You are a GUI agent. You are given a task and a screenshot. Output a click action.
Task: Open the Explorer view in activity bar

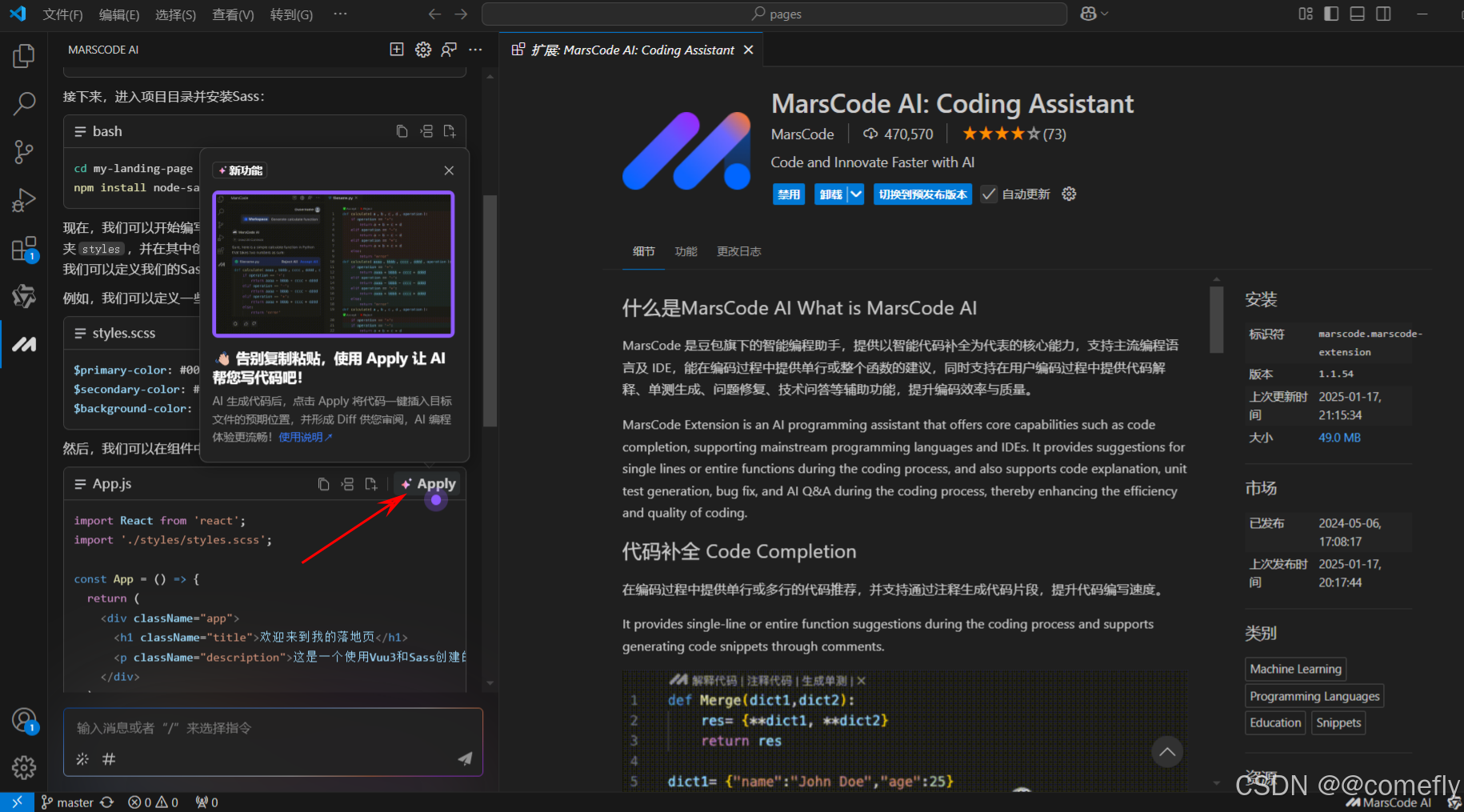pyautogui.click(x=24, y=56)
